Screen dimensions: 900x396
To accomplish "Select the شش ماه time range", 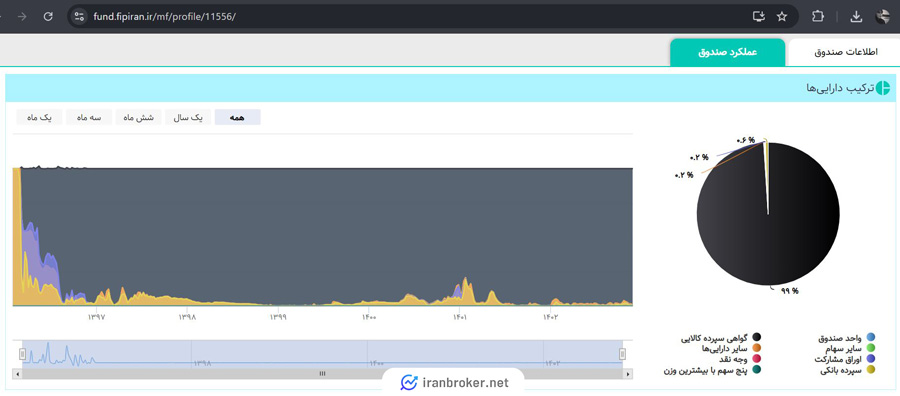I will pyautogui.click(x=139, y=117).
